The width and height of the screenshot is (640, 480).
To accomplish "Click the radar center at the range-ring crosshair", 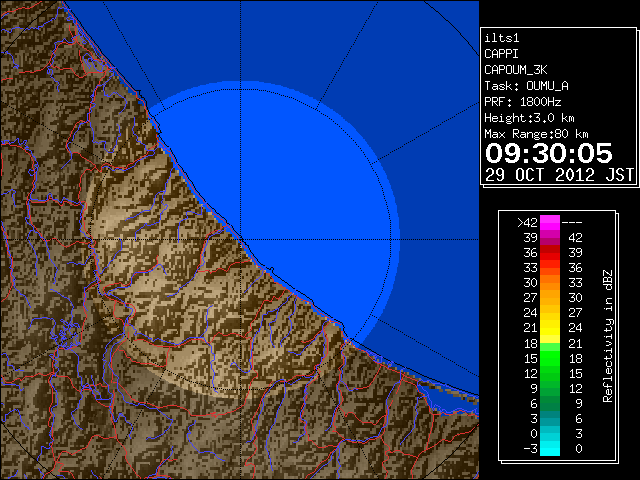I will (x=241, y=240).
